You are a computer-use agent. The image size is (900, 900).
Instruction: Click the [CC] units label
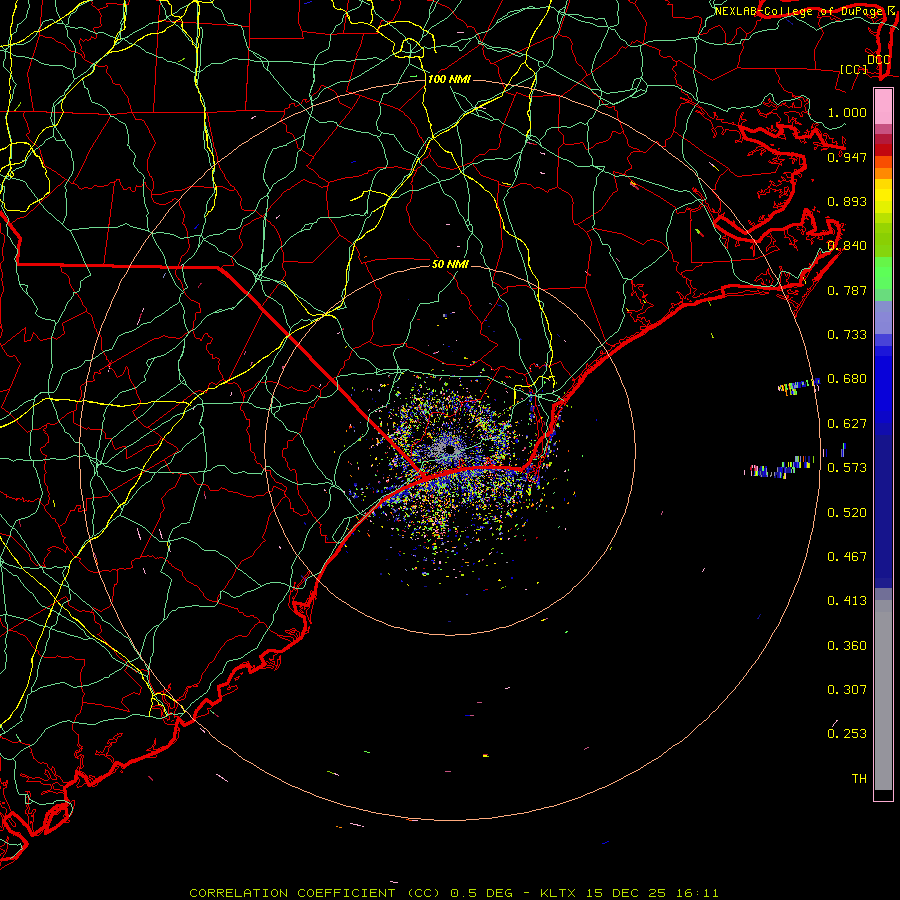click(x=854, y=70)
